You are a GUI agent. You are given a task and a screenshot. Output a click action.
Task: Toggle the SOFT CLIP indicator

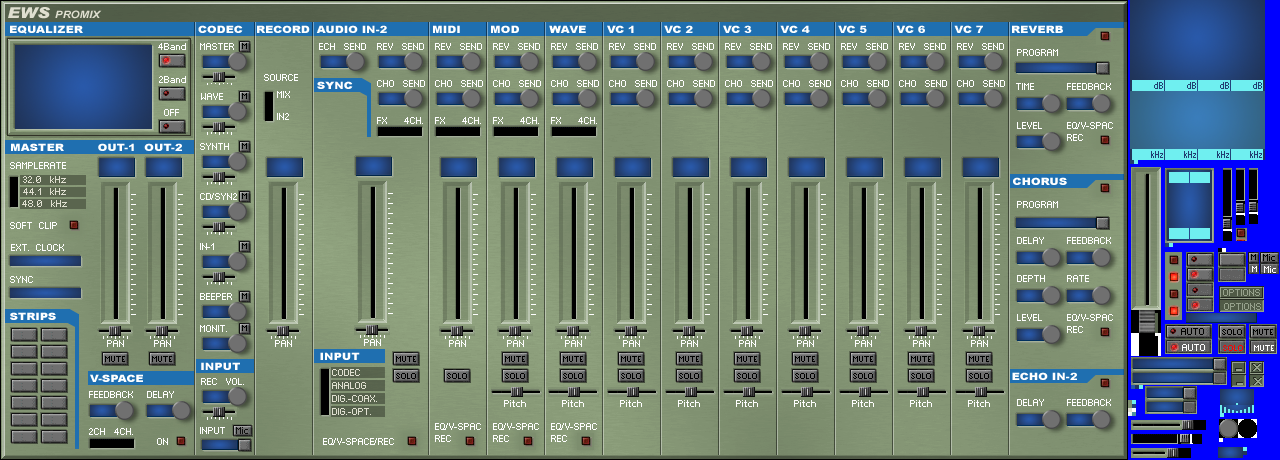pos(74,226)
